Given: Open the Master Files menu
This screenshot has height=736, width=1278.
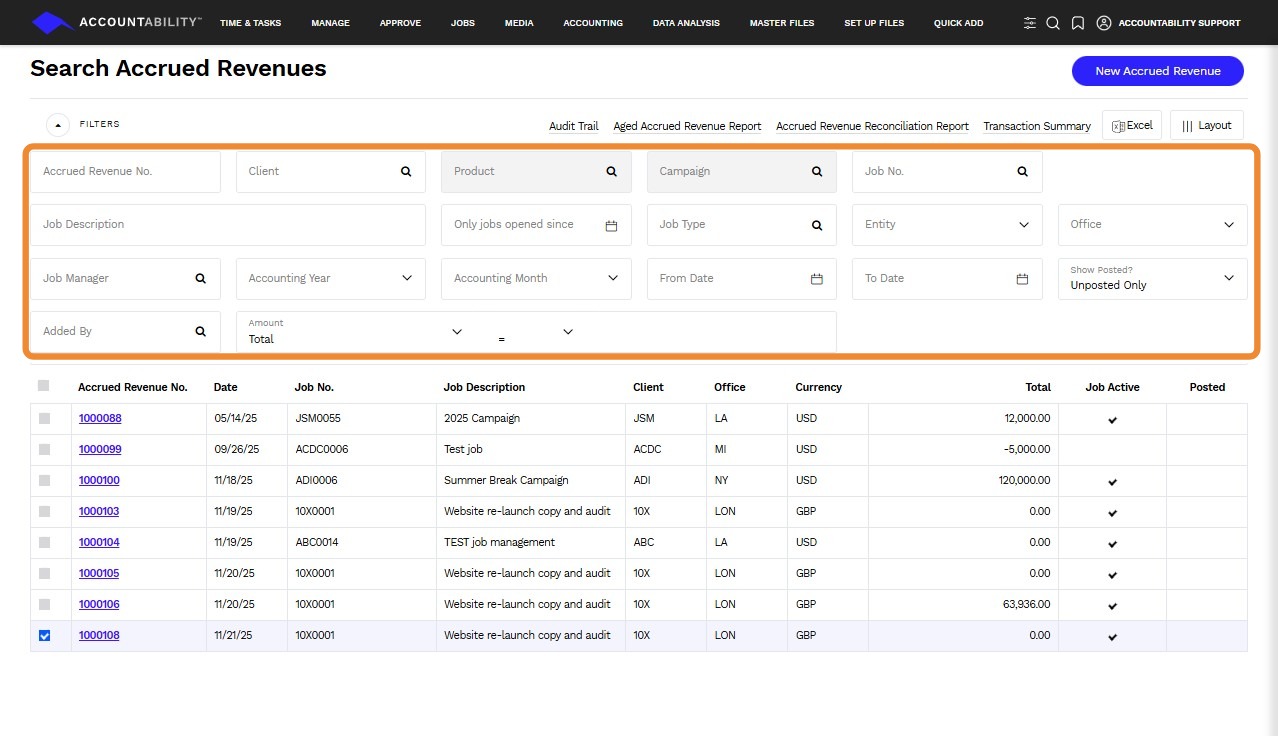Looking at the screenshot, I should point(782,23).
